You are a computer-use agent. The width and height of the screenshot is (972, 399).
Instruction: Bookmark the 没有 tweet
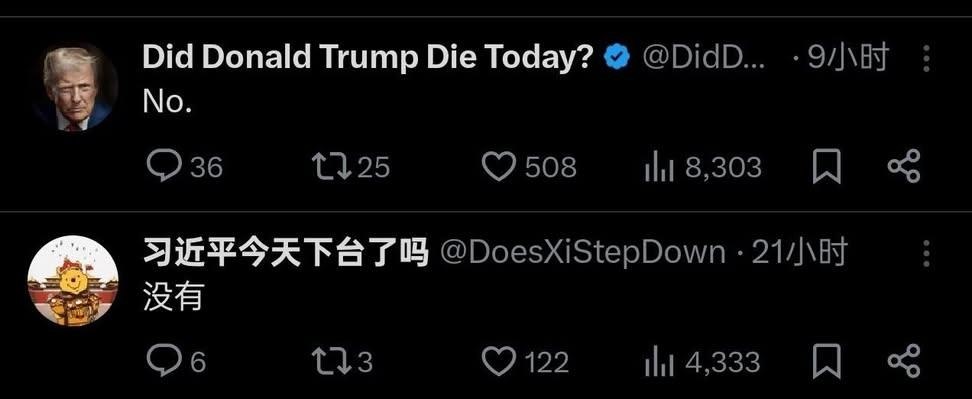[x=826, y=361]
